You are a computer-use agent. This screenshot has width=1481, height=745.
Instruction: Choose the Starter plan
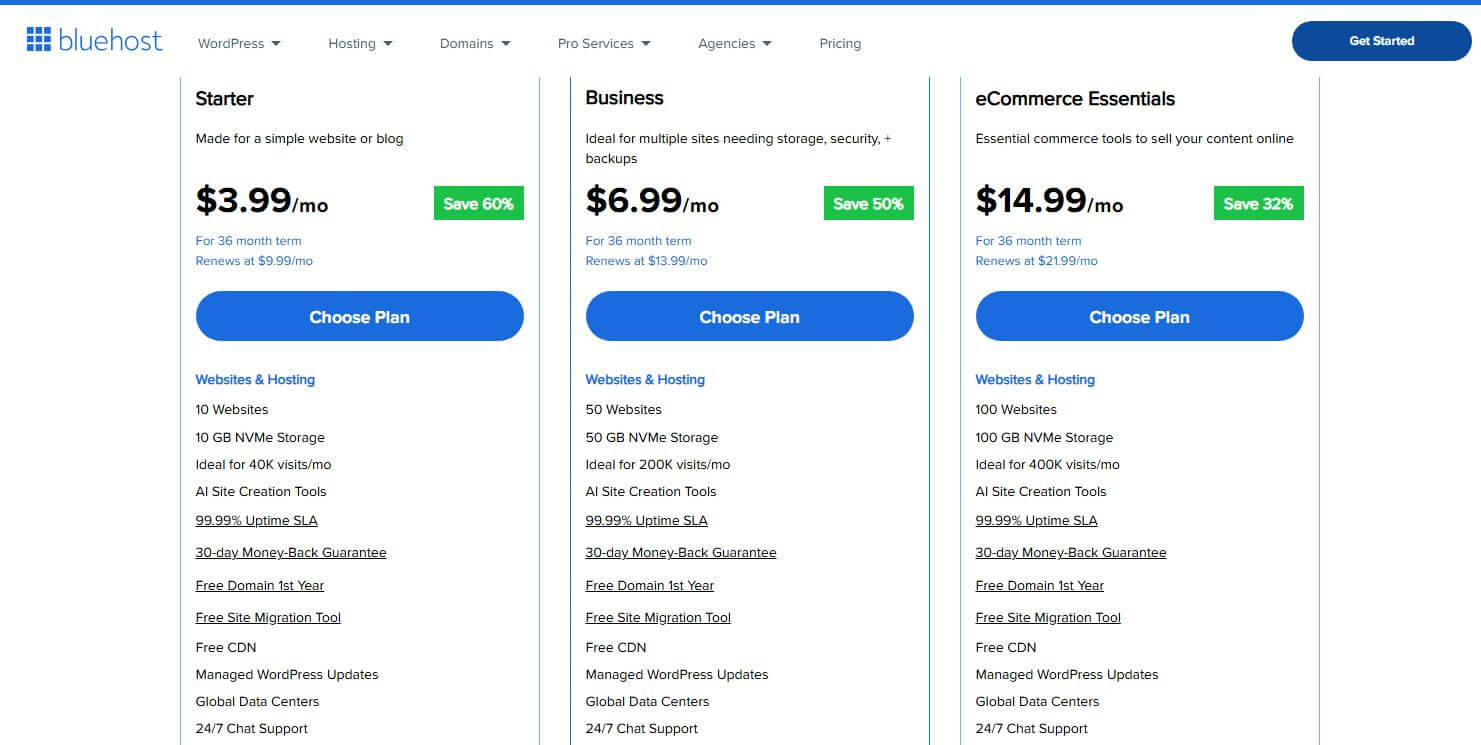[x=359, y=317]
